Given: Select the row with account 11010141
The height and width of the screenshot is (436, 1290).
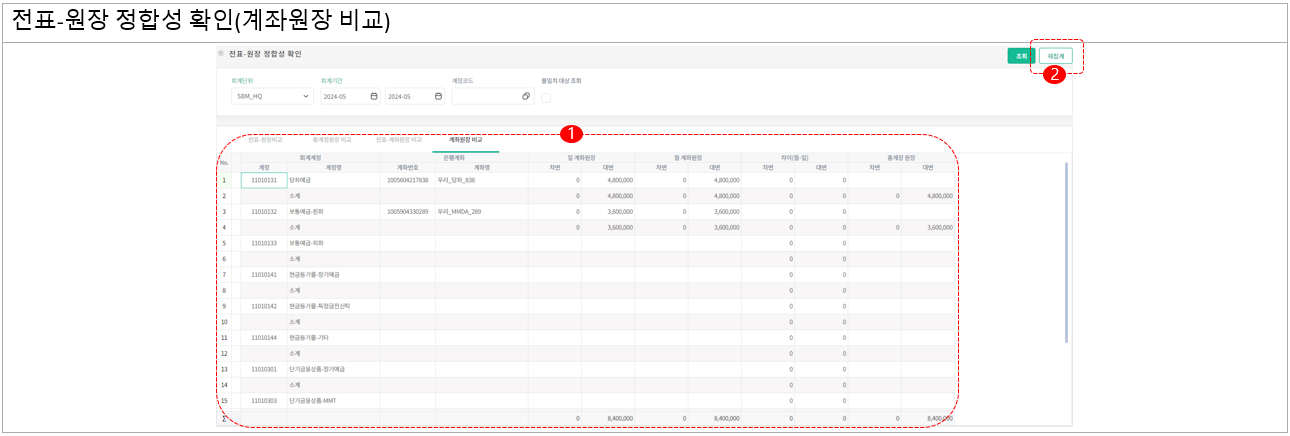Looking at the screenshot, I should tap(264, 274).
